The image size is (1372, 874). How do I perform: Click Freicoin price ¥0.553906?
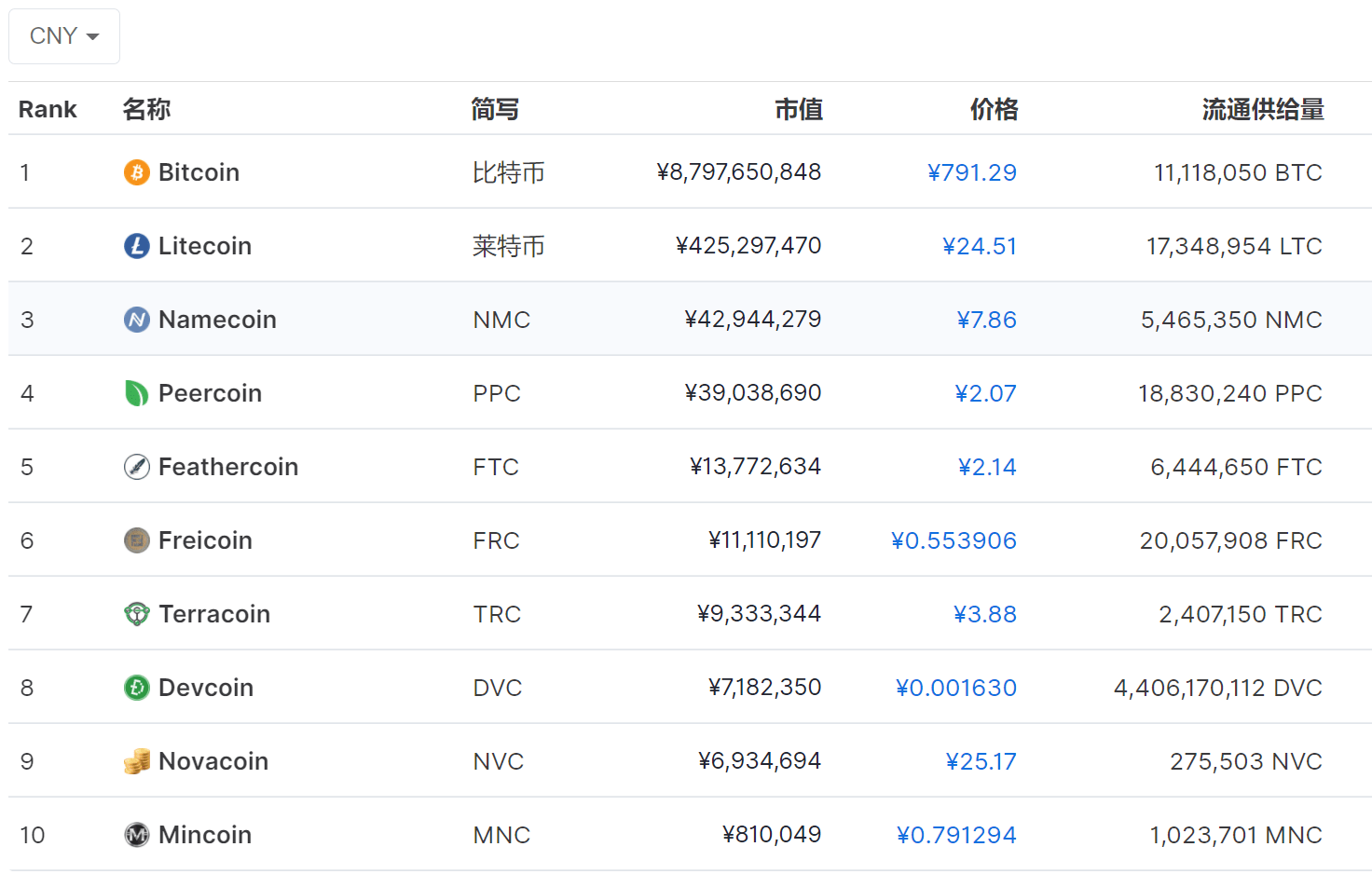coord(954,540)
